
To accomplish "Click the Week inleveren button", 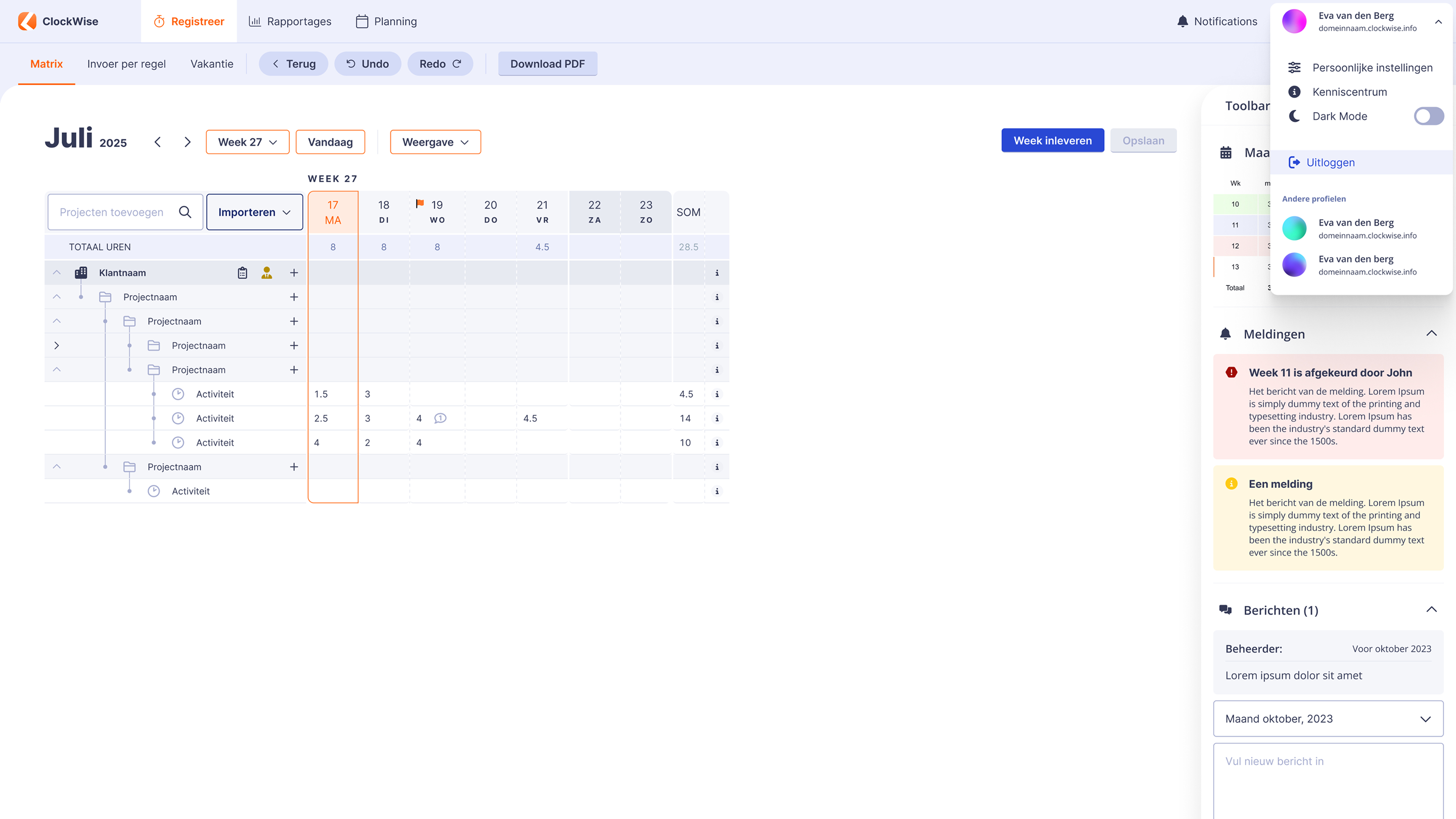I will [x=1053, y=140].
